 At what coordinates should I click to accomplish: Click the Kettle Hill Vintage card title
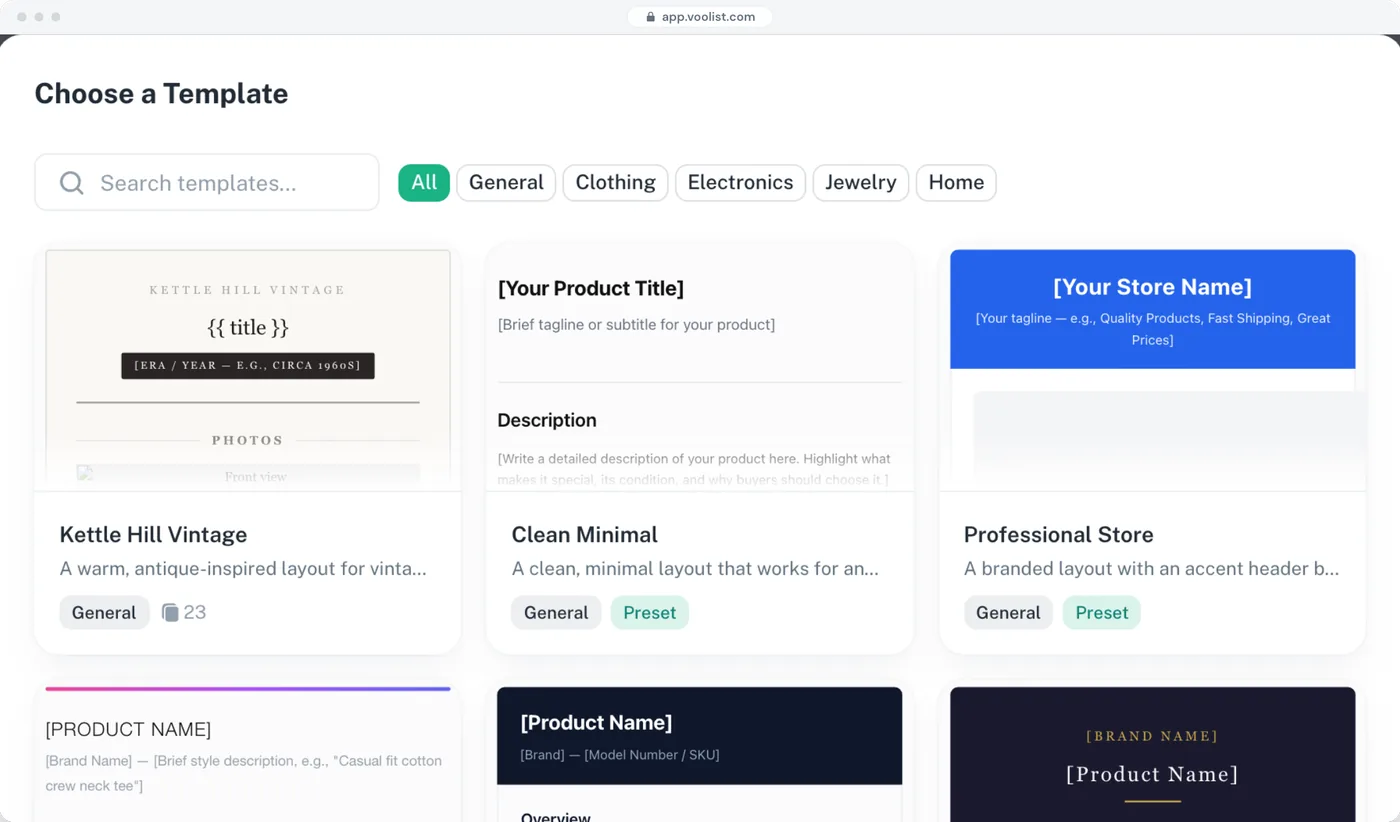[153, 534]
